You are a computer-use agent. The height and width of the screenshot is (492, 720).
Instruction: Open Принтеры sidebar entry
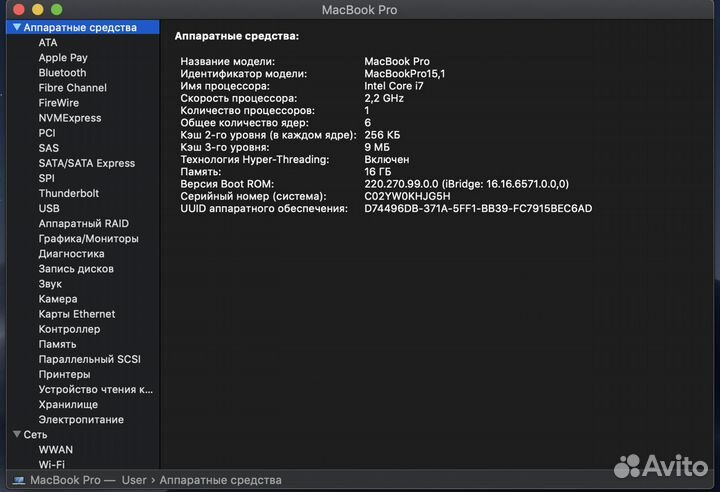(x=64, y=374)
